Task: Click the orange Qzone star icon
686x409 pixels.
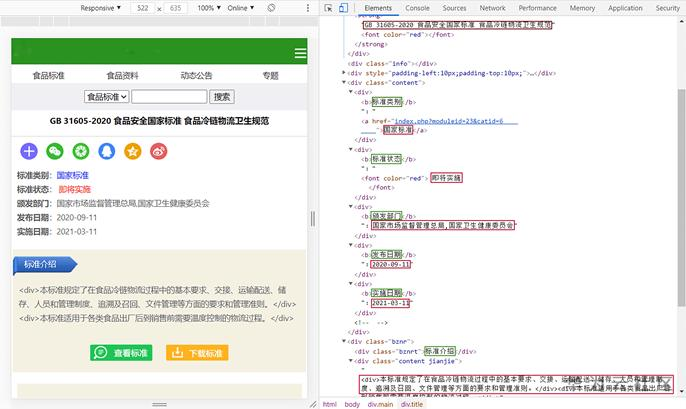Action: click(x=133, y=151)
